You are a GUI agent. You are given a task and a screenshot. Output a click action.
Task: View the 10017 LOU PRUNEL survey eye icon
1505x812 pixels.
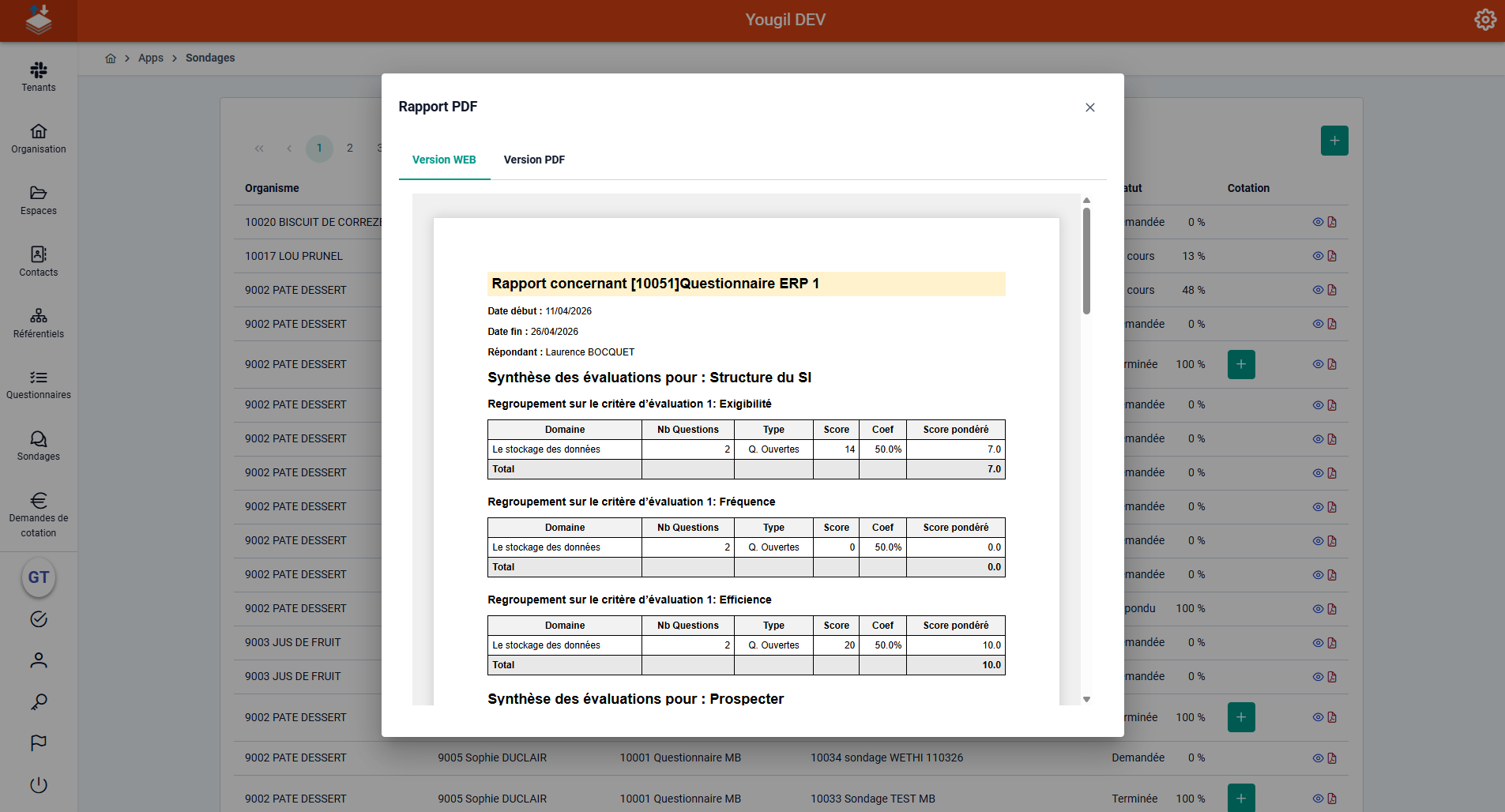click(1317, 256)
